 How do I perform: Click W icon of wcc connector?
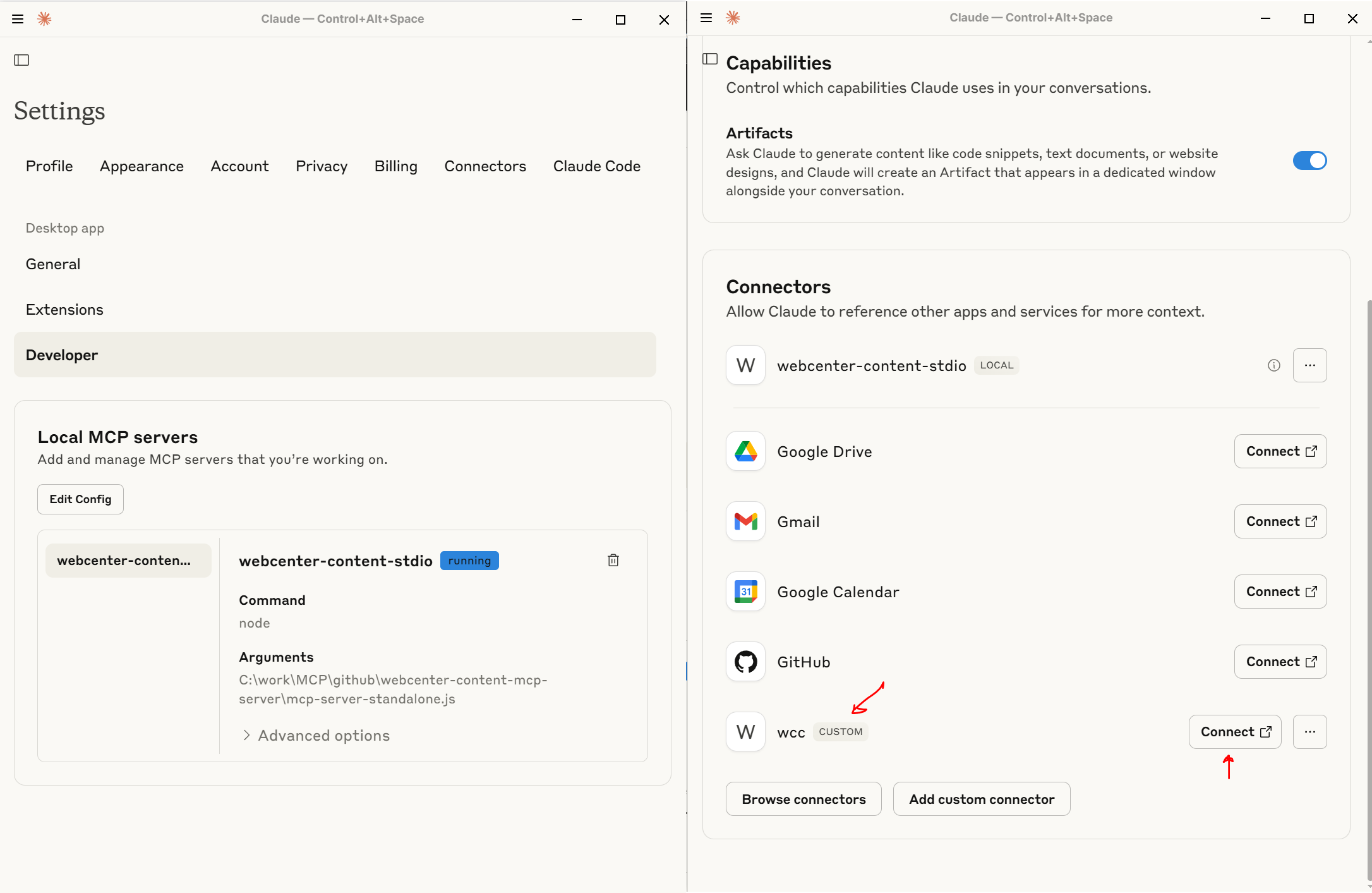(x=745, y=732)
